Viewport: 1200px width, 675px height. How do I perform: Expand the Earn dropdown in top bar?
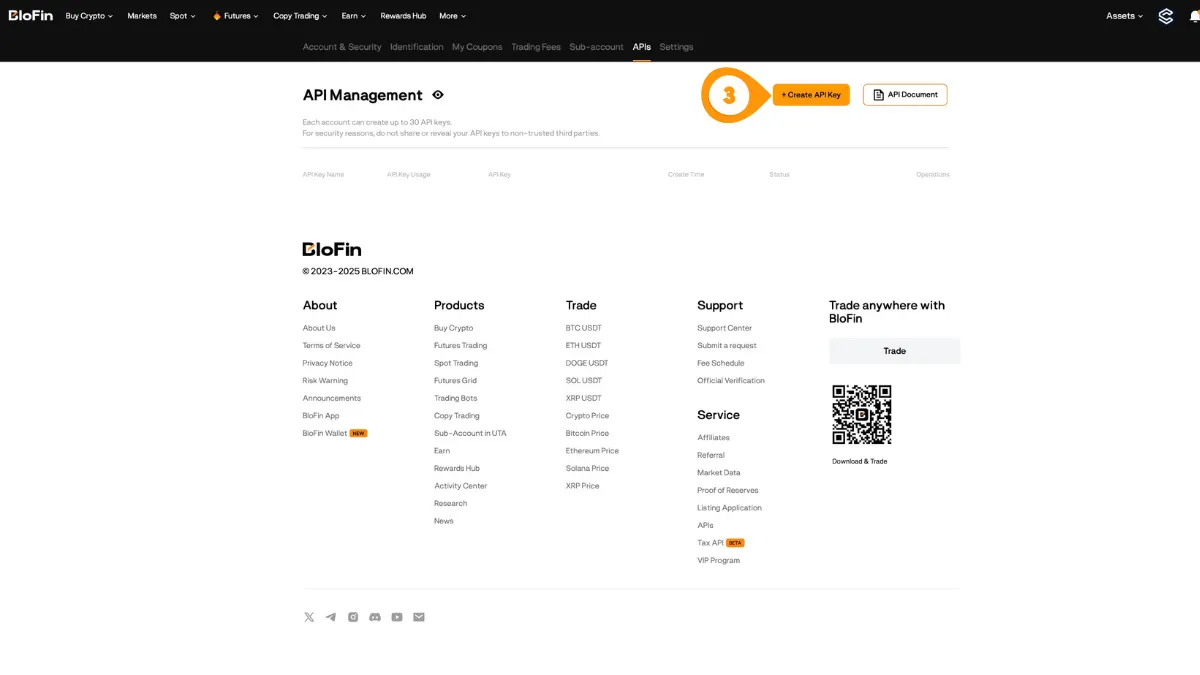tap(354, 16)
